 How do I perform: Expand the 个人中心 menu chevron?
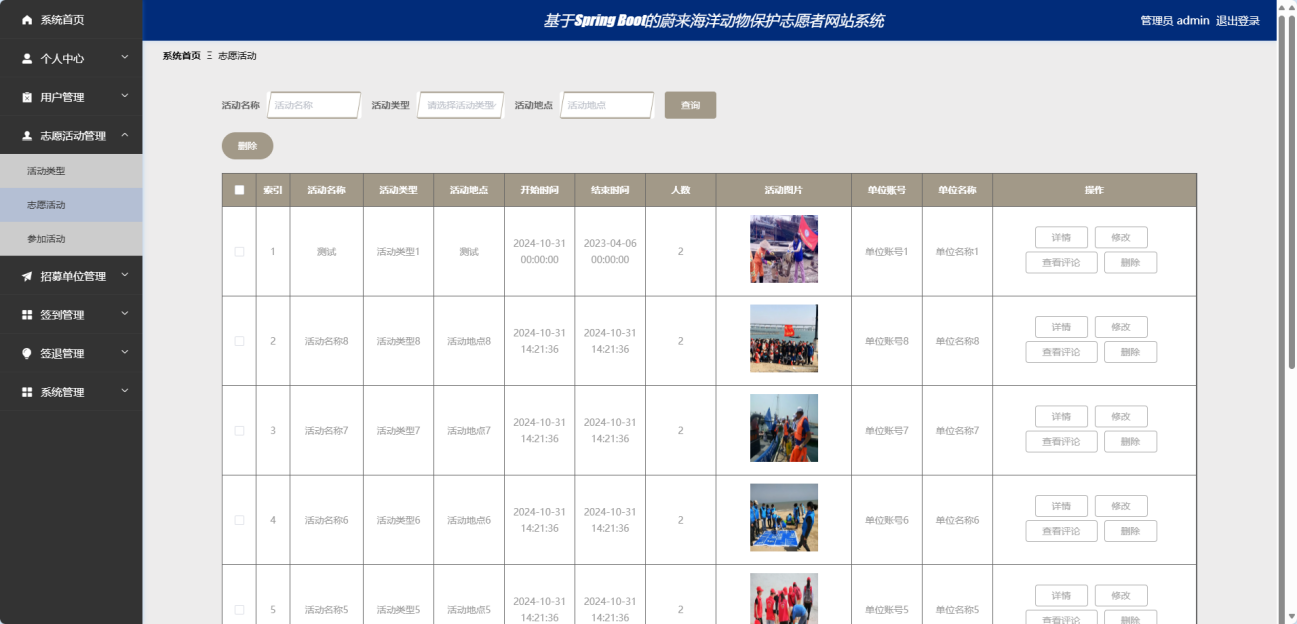click(x=125, y=58)
